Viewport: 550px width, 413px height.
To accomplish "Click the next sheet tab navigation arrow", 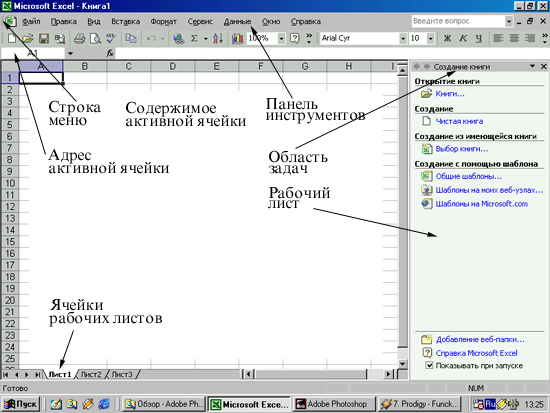I will 27,374.
